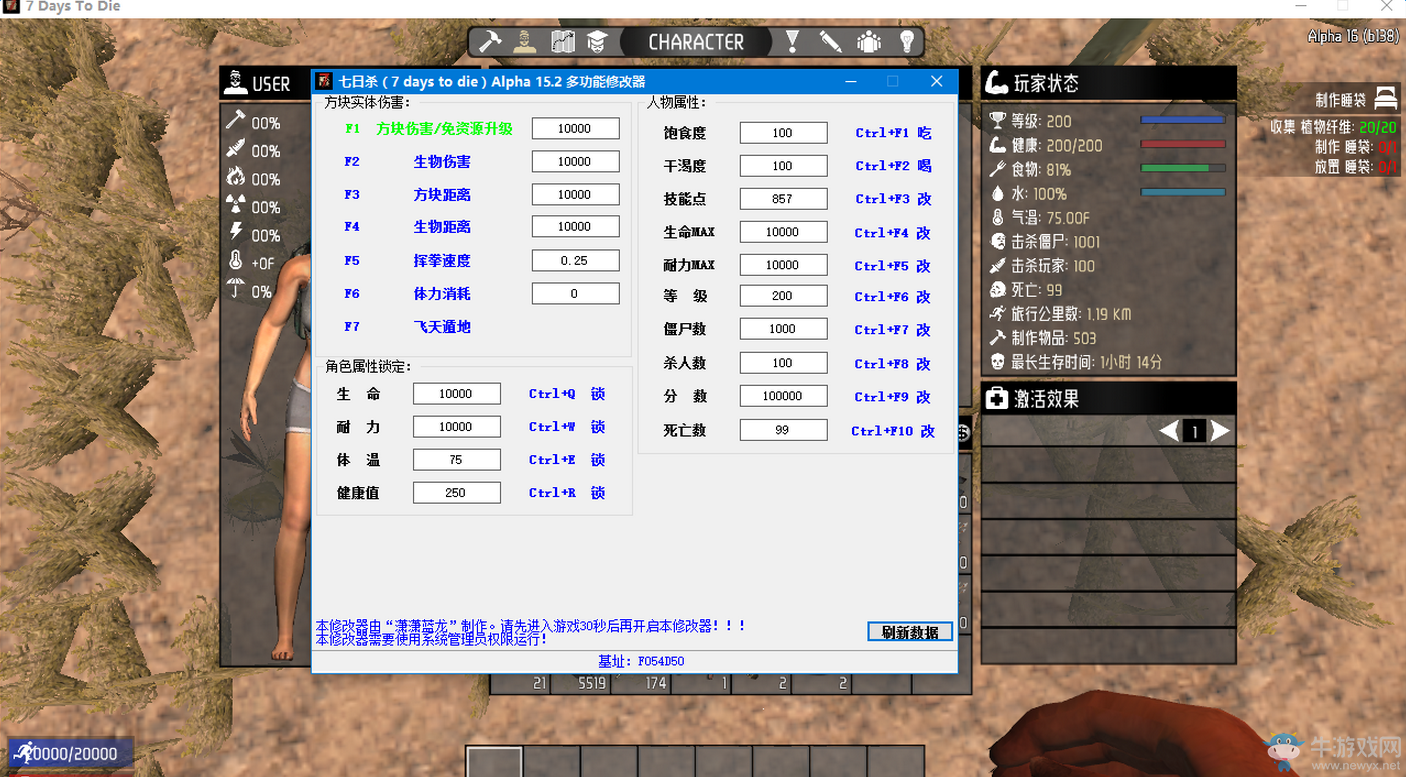Open the map tab icon
The width and height of the screenshot is (1406, 777).
coord(563,42)
